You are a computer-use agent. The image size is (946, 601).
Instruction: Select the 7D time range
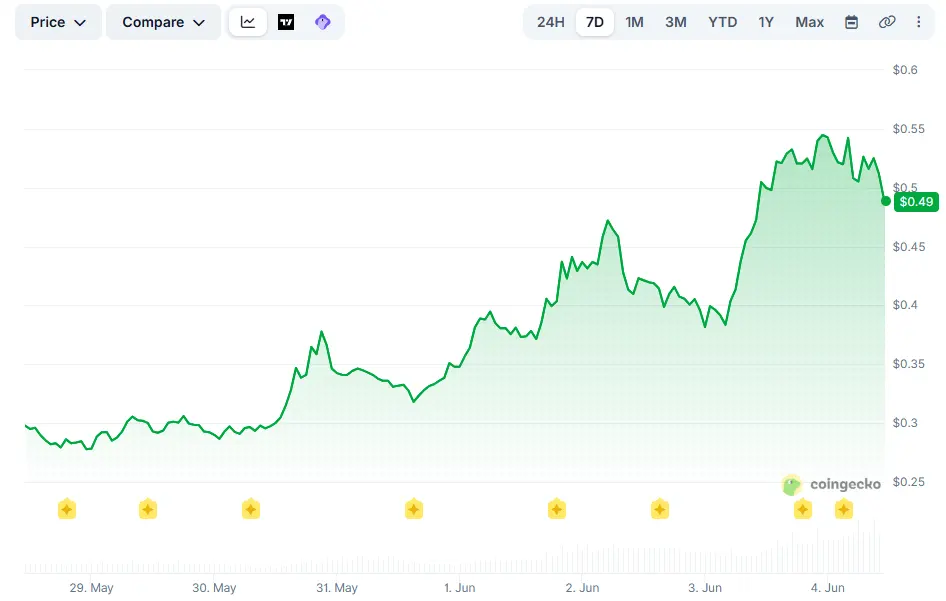tap(595, 22)
